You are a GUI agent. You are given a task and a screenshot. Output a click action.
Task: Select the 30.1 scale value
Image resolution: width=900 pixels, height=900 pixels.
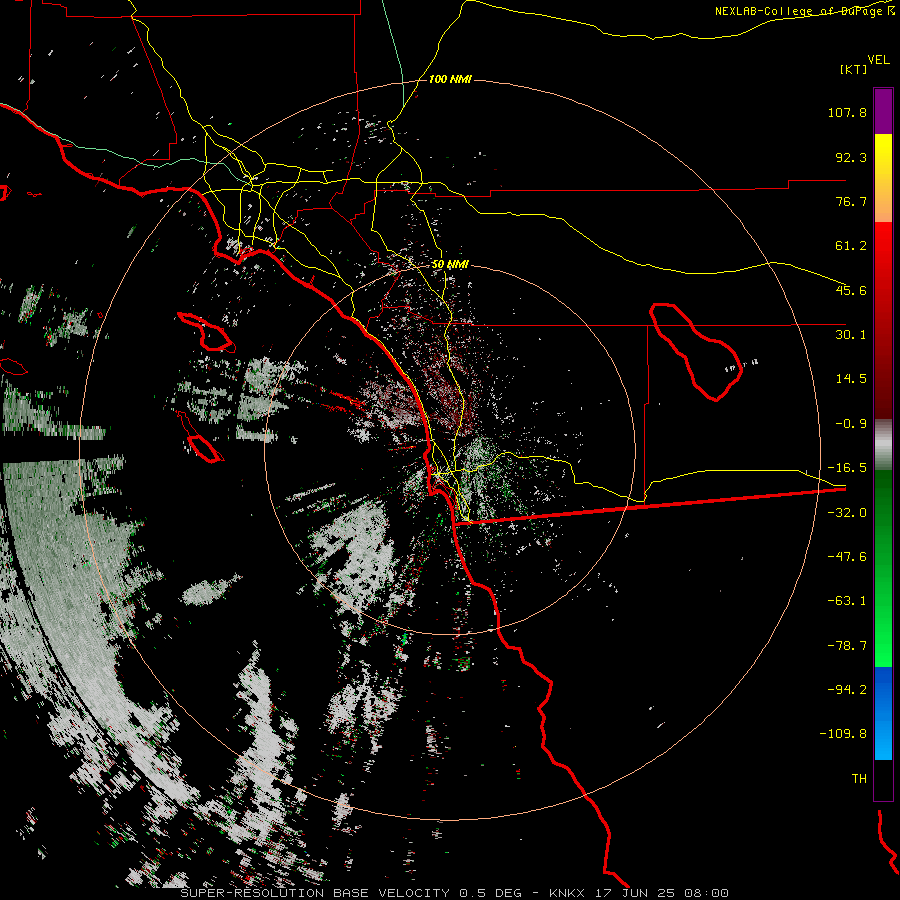[x=851, y=335]
